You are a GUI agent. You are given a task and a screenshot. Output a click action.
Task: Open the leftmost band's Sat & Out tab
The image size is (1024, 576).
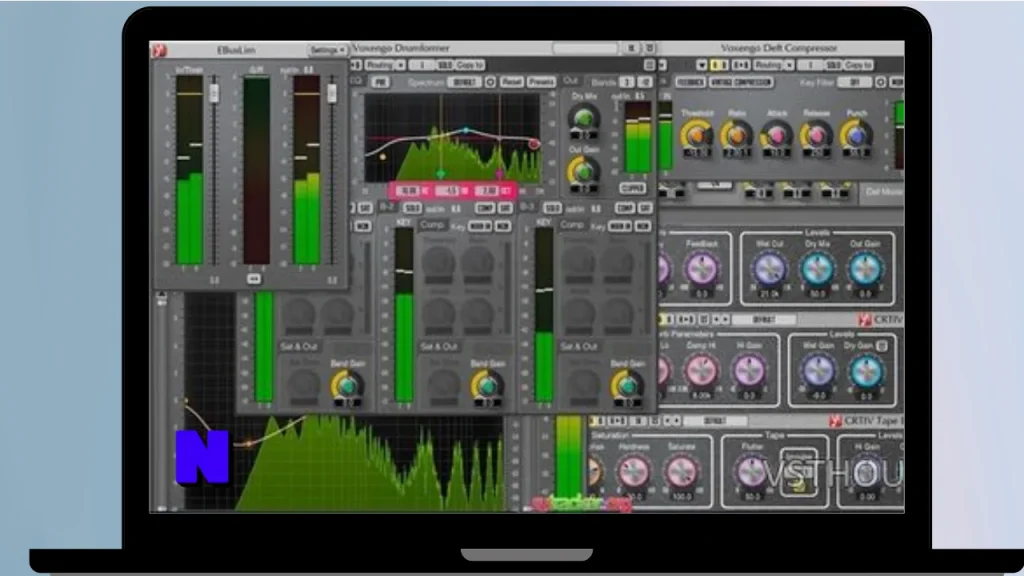pos(298,346)
